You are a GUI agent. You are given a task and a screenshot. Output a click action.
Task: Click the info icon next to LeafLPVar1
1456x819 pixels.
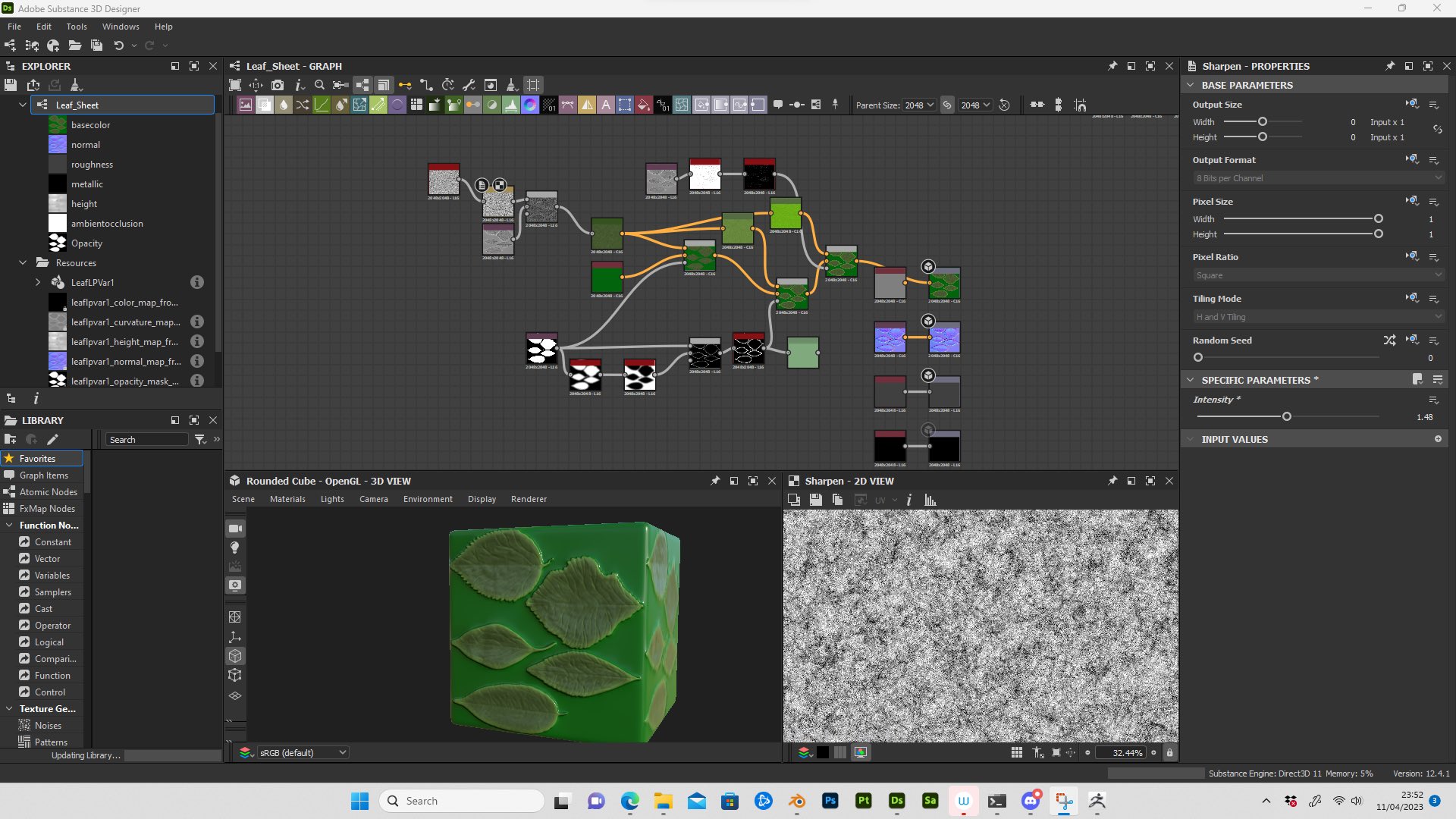[197, 282]
